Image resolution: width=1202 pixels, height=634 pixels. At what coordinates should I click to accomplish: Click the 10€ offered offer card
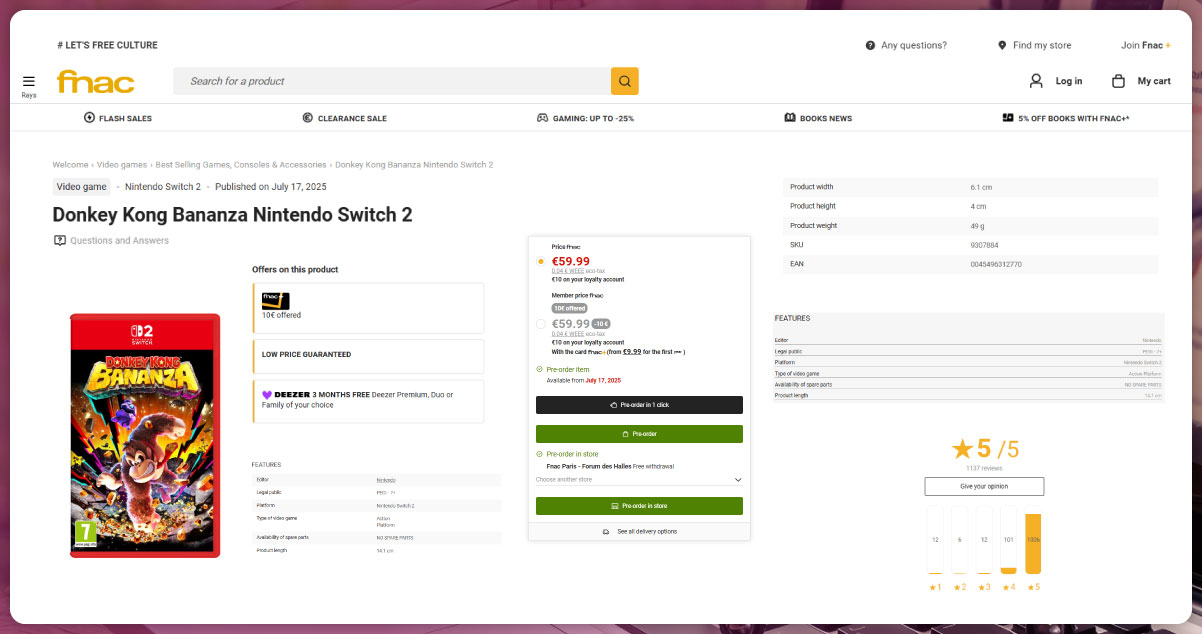[367, 307]
